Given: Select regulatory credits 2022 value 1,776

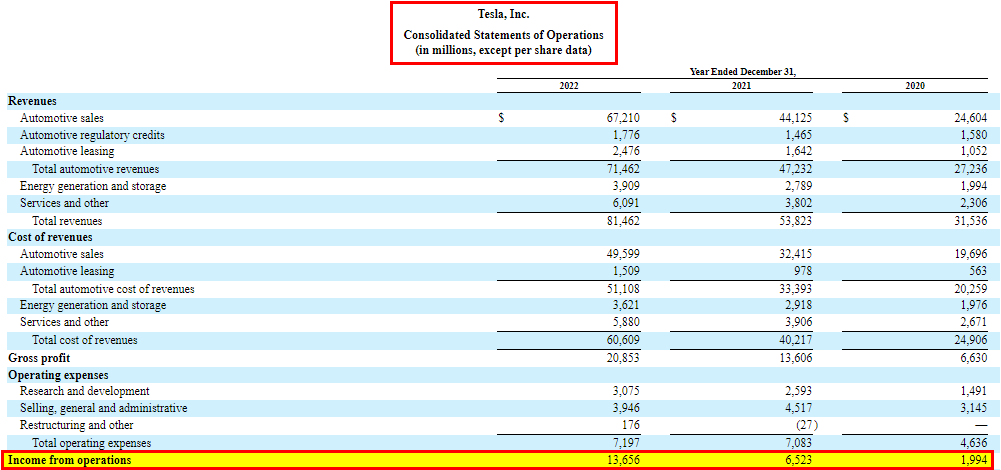Looking at the screenshot, I should [x=626, y=135].
